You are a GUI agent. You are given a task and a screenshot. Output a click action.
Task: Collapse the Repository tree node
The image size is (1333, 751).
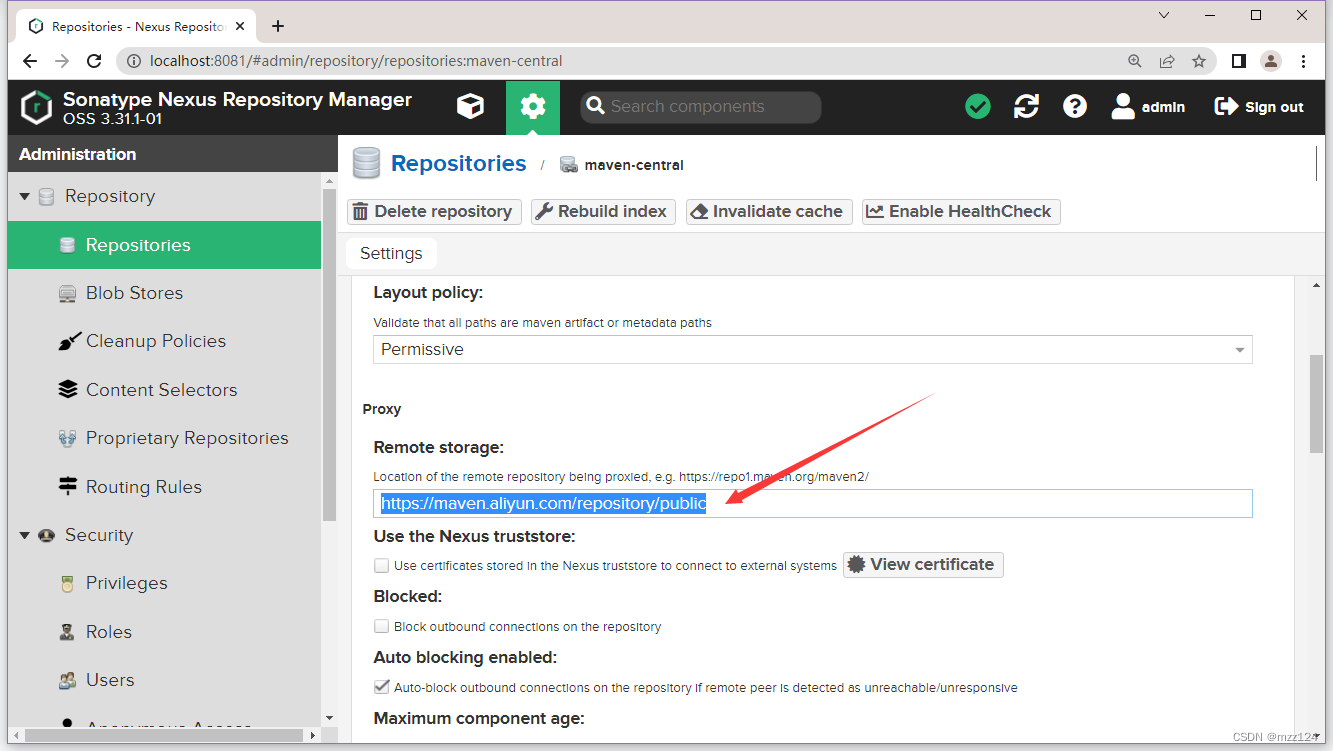pyautogui.click(x=24, y=197)
